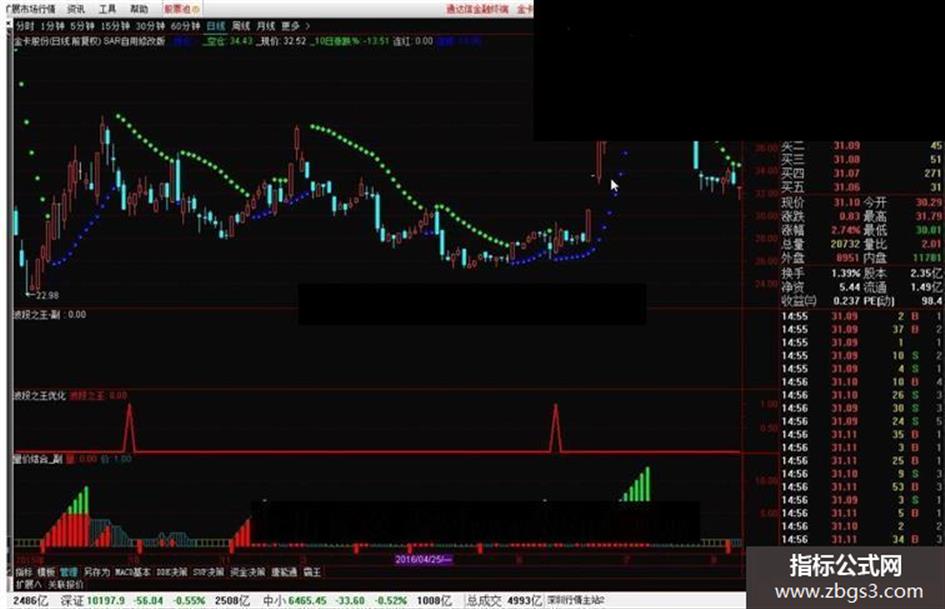Click the 换手 value 1.39%

846,273
